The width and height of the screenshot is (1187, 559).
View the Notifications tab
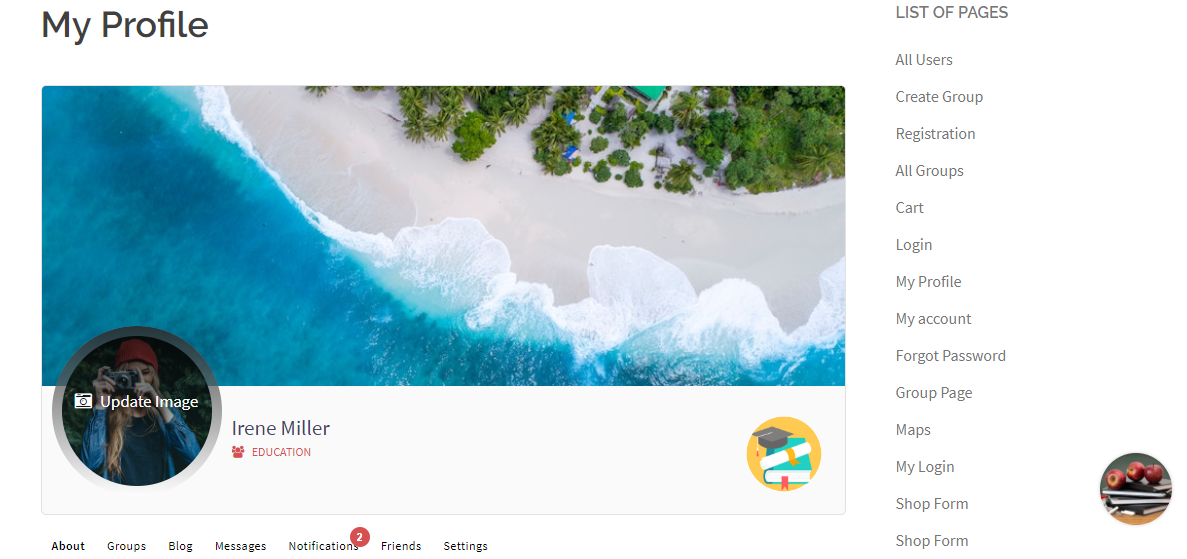pos(323,546)
